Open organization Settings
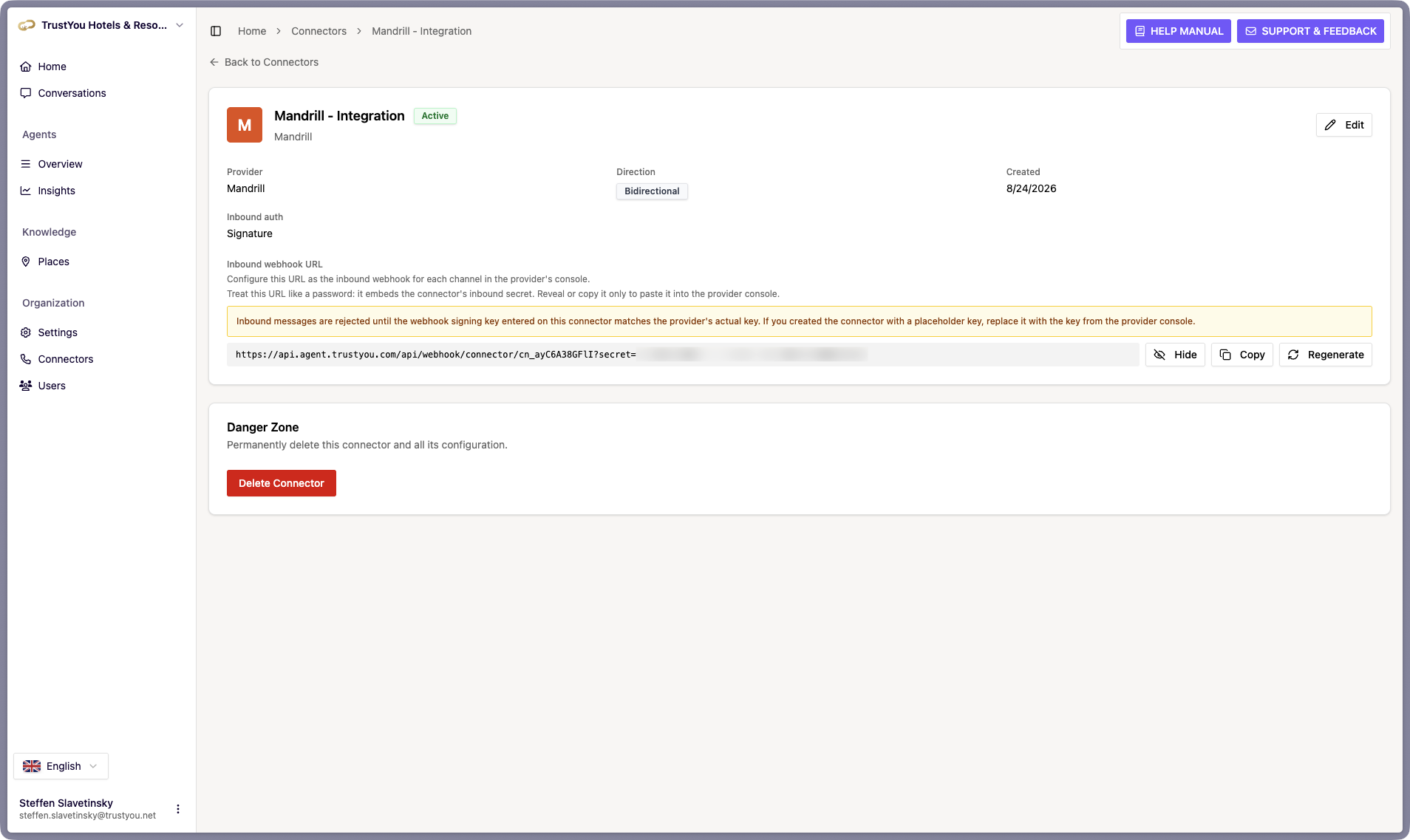 coord(58,332)
